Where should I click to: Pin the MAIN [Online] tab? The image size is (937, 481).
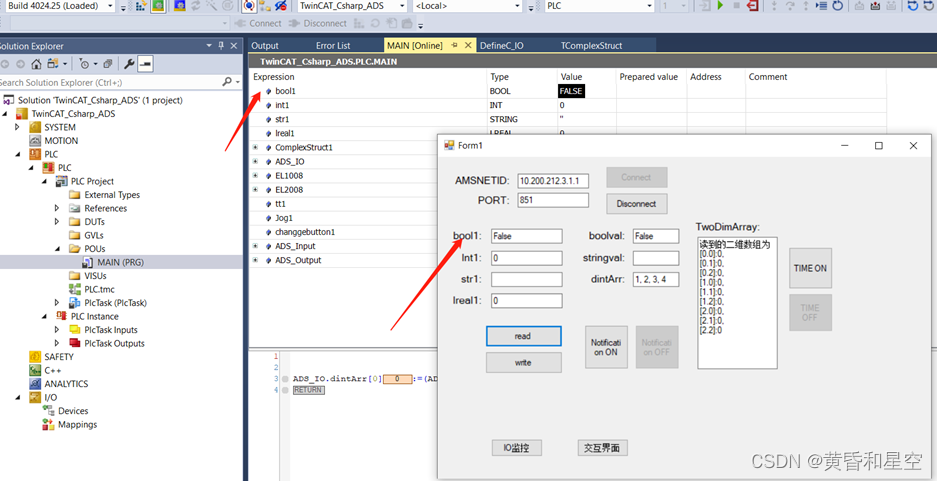[454, 45]
